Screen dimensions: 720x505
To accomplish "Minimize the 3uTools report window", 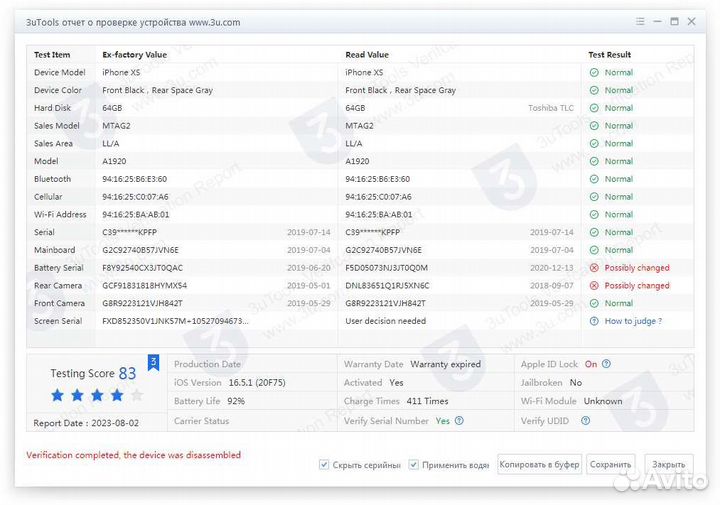I will [658, 22].
